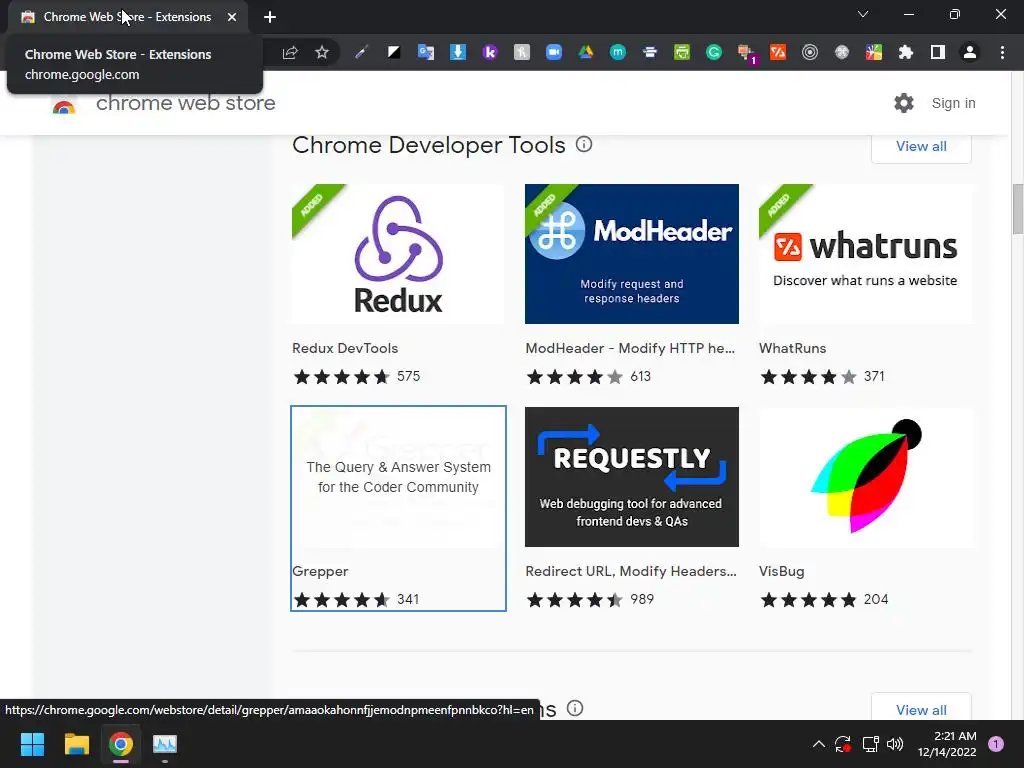Open the black-and-white square extension icon
Image resolution: width=1024 pixels, height=768 pixels.
[393, 53]
